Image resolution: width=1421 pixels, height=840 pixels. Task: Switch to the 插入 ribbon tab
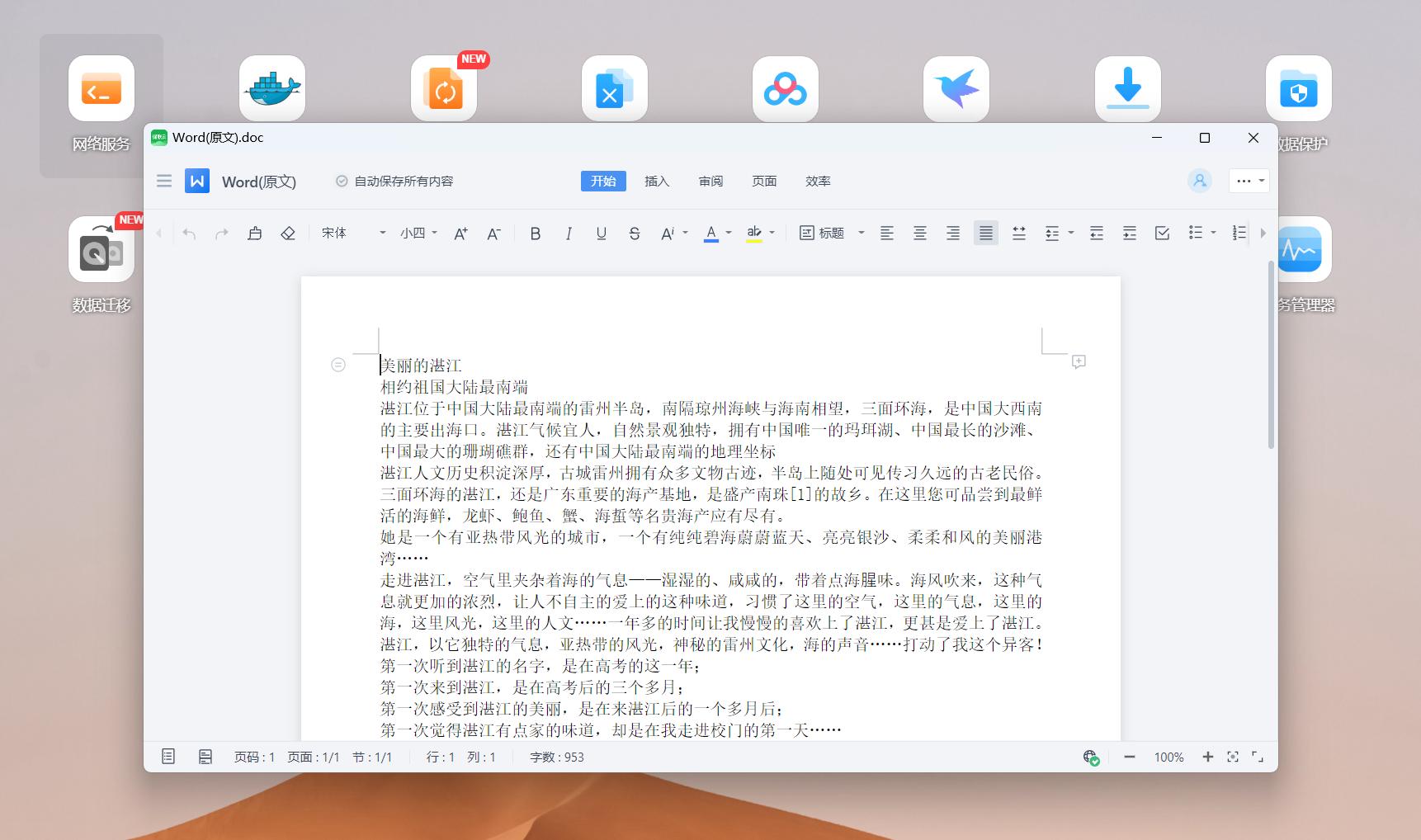pos(657,181)
